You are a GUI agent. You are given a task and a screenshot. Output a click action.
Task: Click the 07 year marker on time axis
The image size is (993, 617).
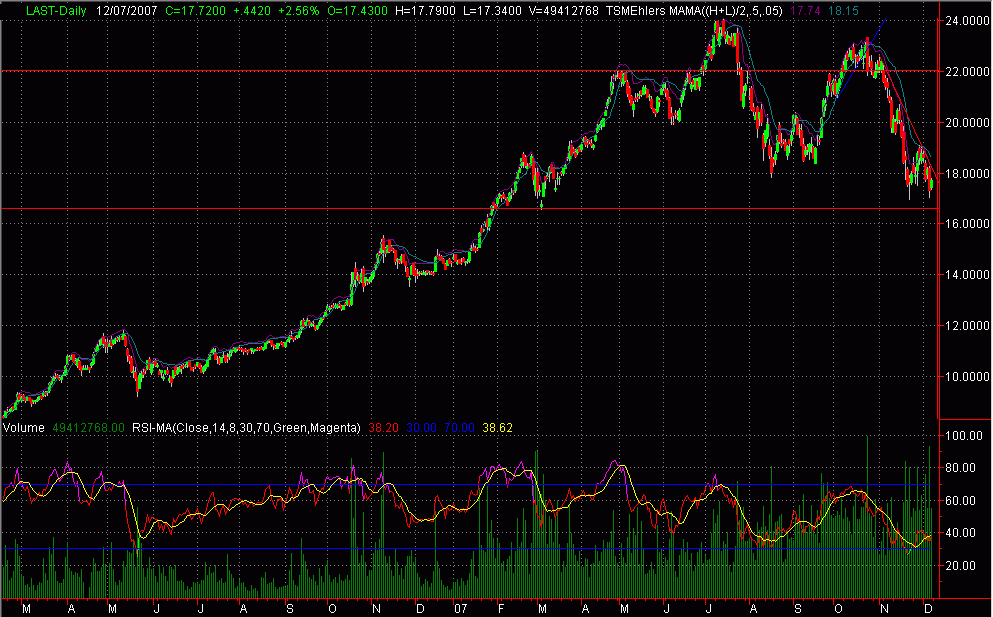coord(461,607)
